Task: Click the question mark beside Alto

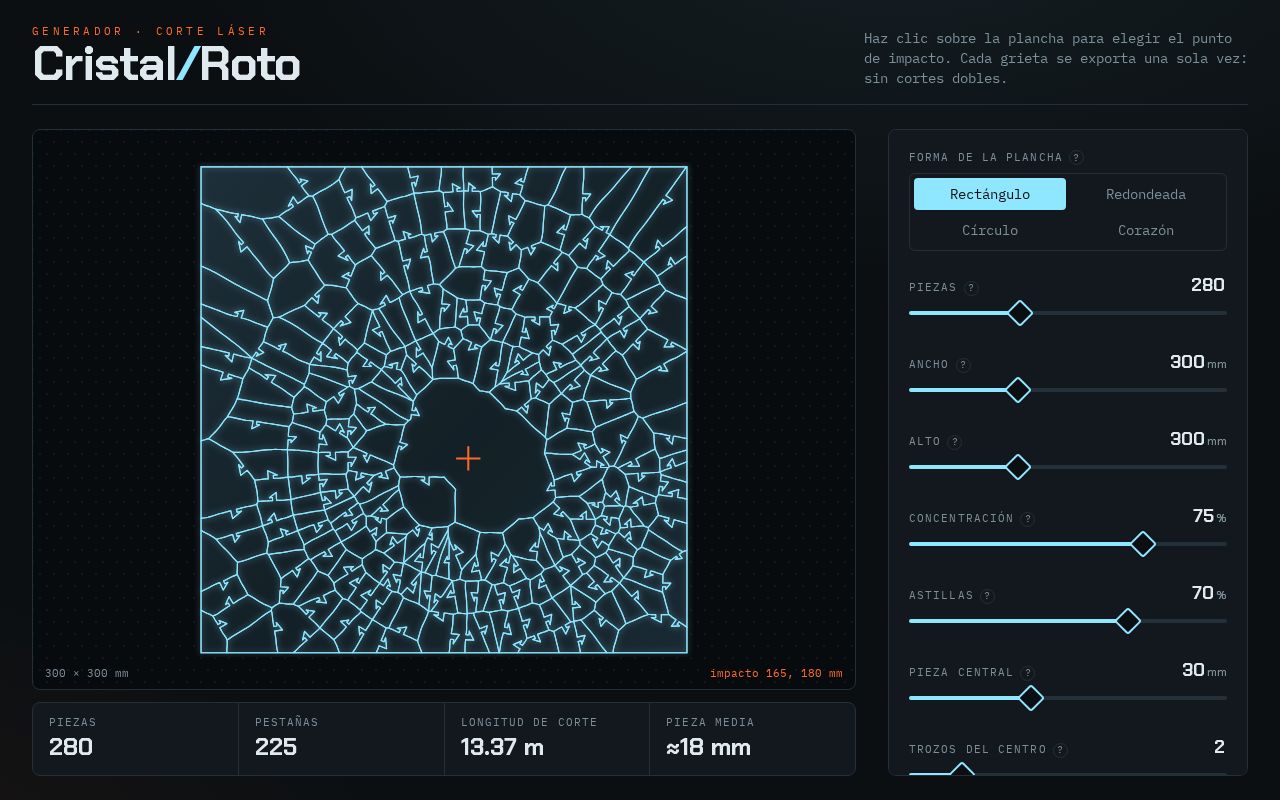Action: (955, 441)
